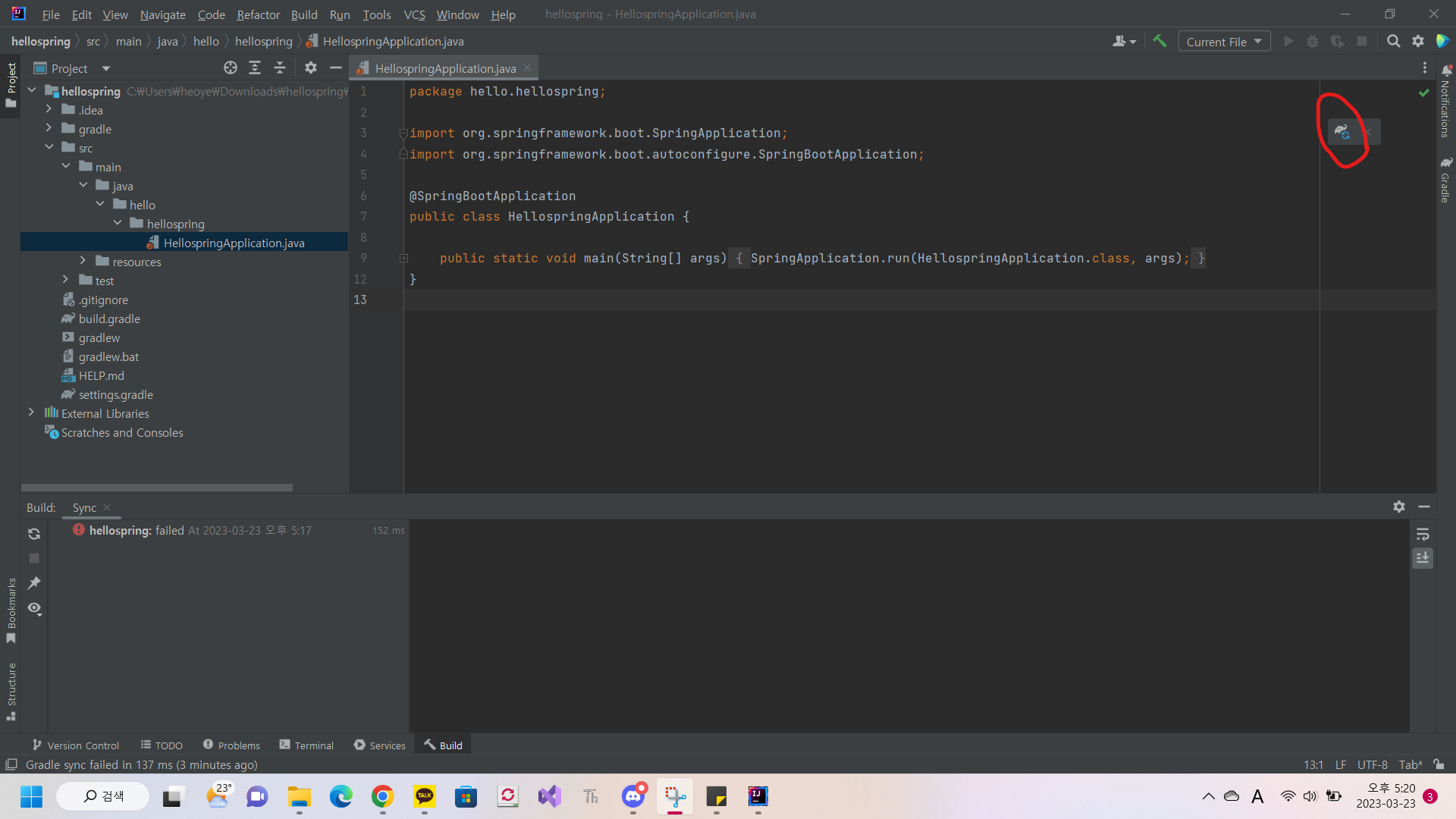Expand the gradle folder
Screen dimensions: 1456x819
49,129
